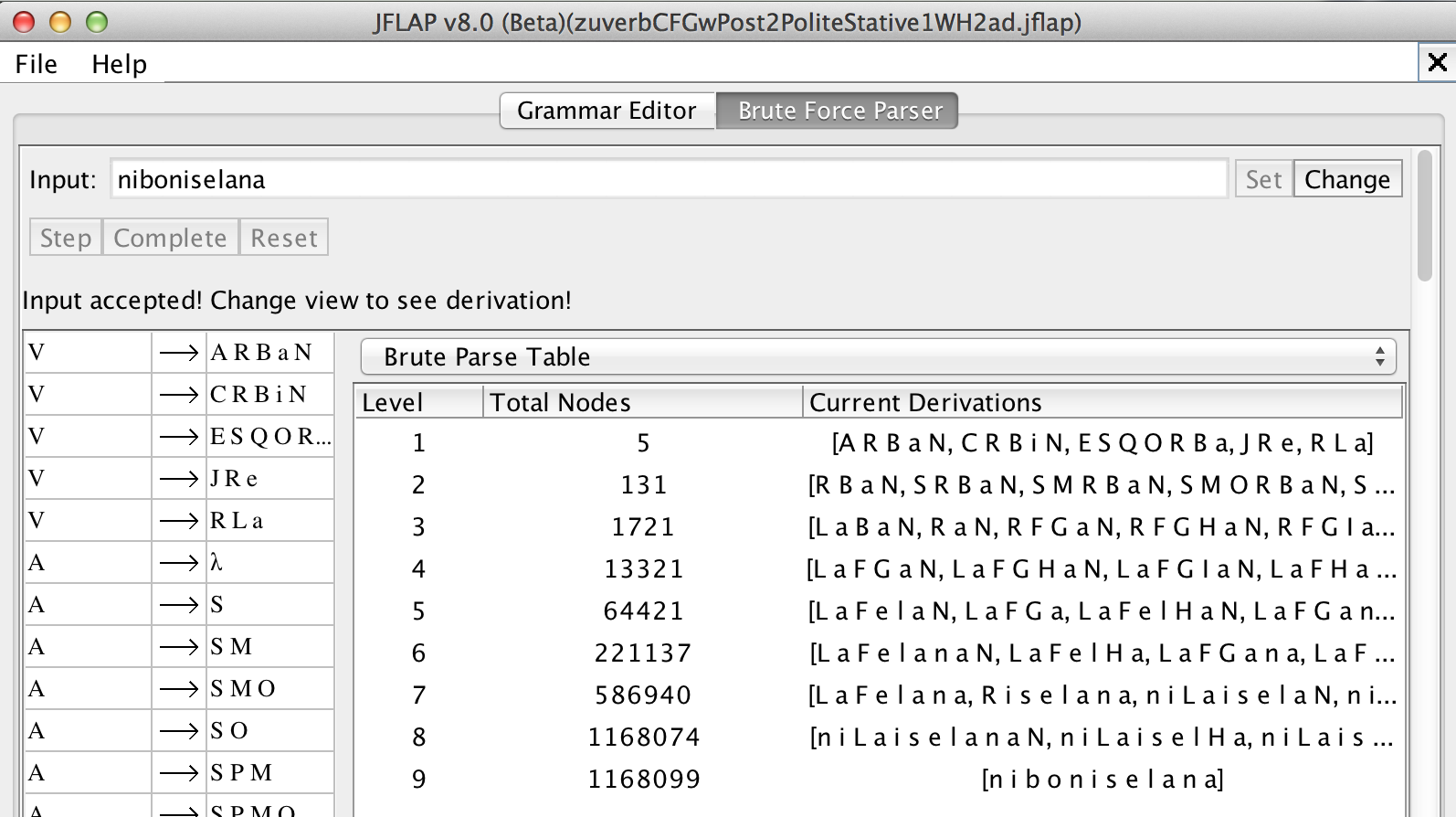Select the level 1 row with 5 nodes
Viewport: 1456px width, 817px height.
(879, 443)
